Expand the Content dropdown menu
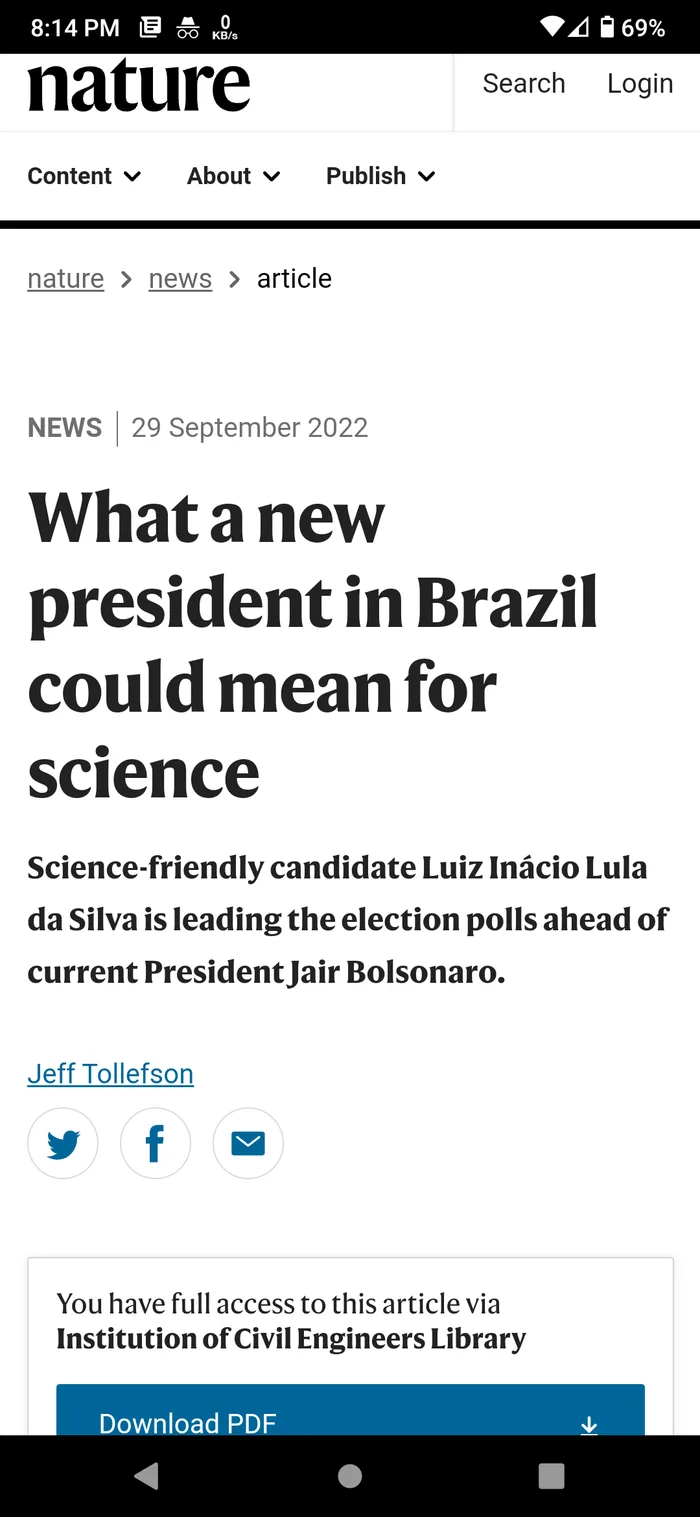This screenshot has height=1517, width=700. click(84, 176)
